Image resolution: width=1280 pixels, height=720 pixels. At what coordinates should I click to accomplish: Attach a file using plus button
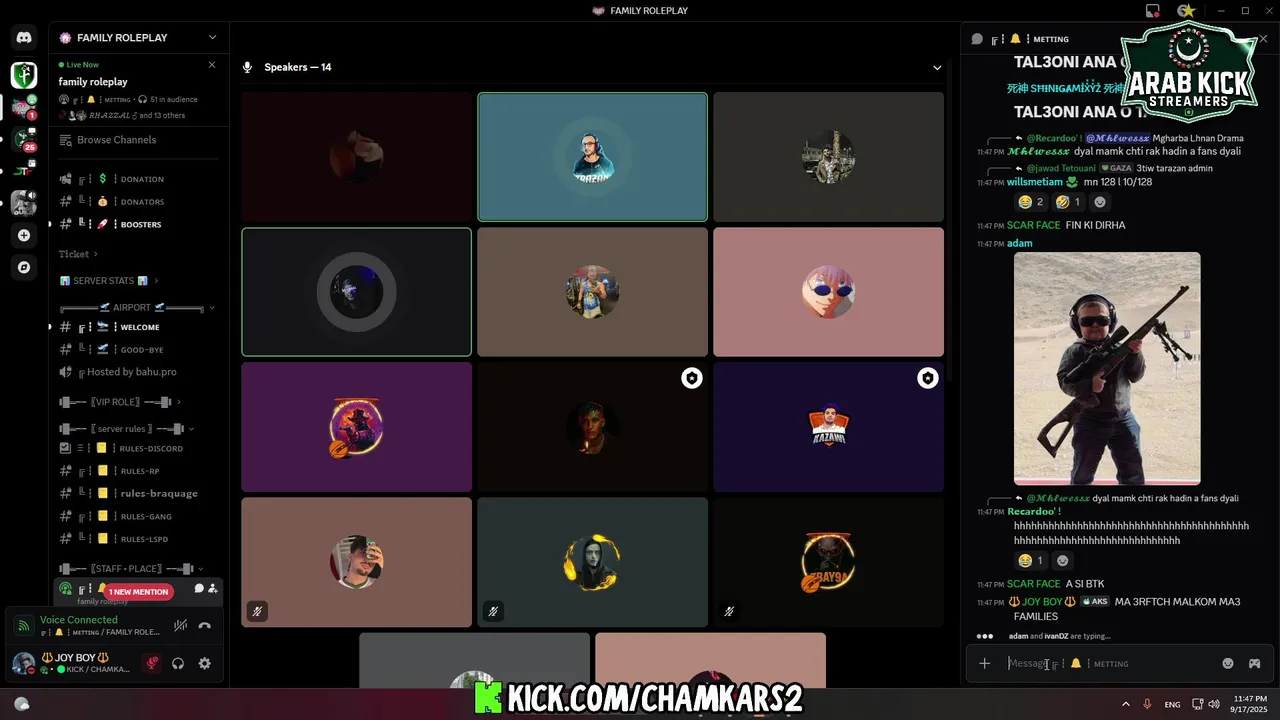pyautogui.click(x=985, y=663)
